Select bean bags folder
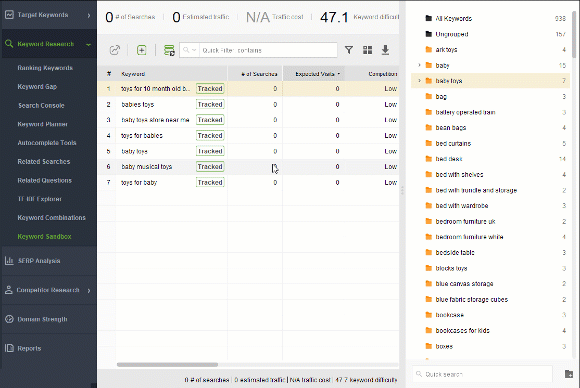Viewport: 580px width, 388px height. [x=490, y=128]
